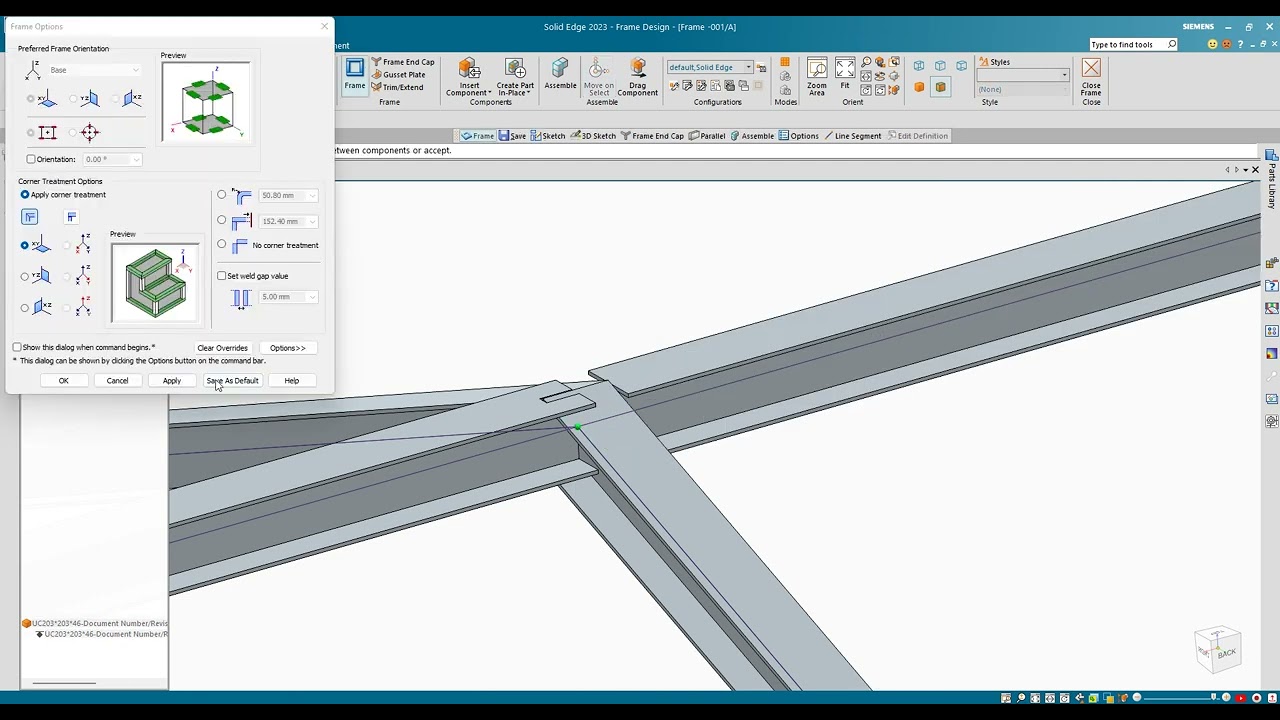
Task: Select Frame End Cap in Frame group
Action: pyautogui.click(x=402, y=62)
